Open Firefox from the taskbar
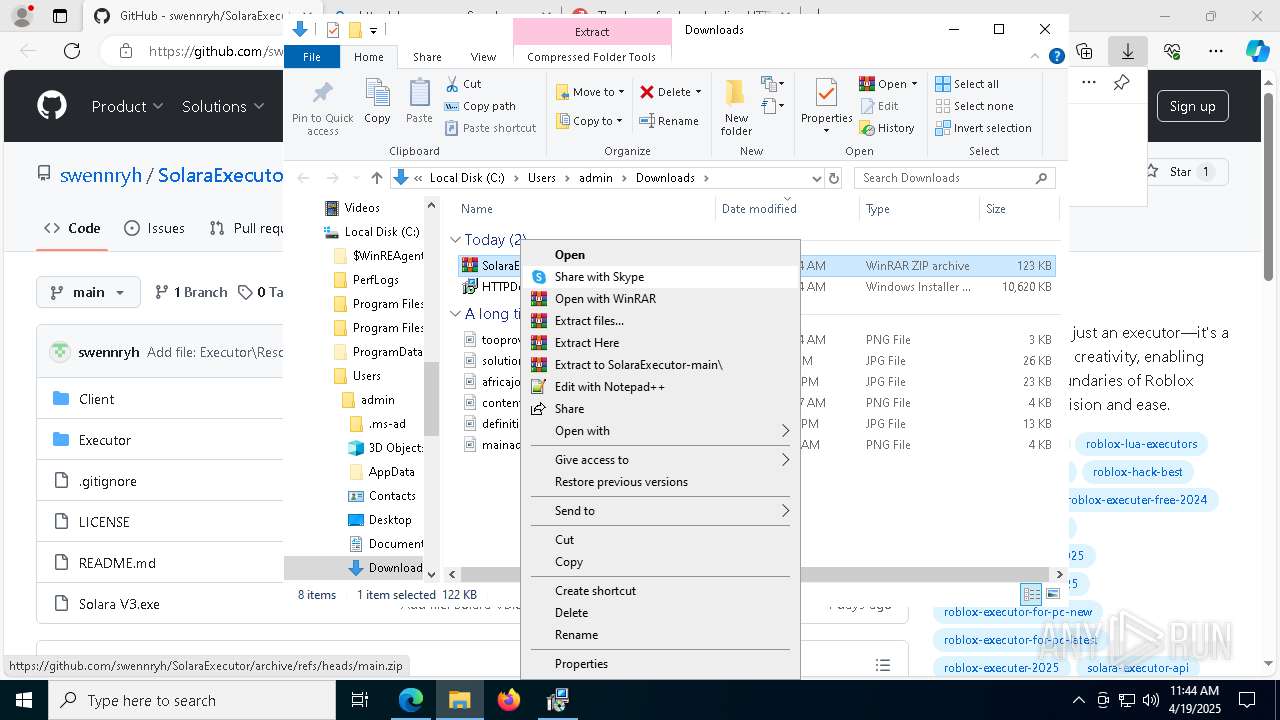This screenshot has width=1280, height=720. tap(509, 700)
